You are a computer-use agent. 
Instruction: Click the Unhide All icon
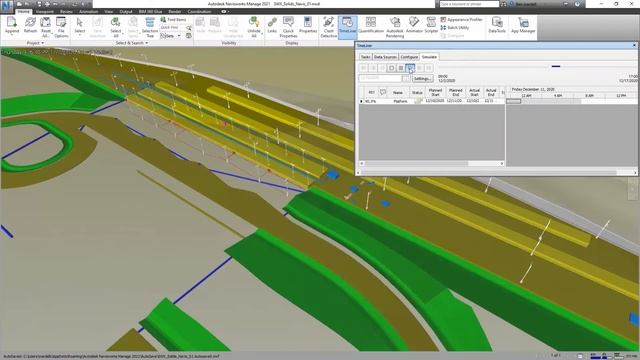tap(253, 27)
